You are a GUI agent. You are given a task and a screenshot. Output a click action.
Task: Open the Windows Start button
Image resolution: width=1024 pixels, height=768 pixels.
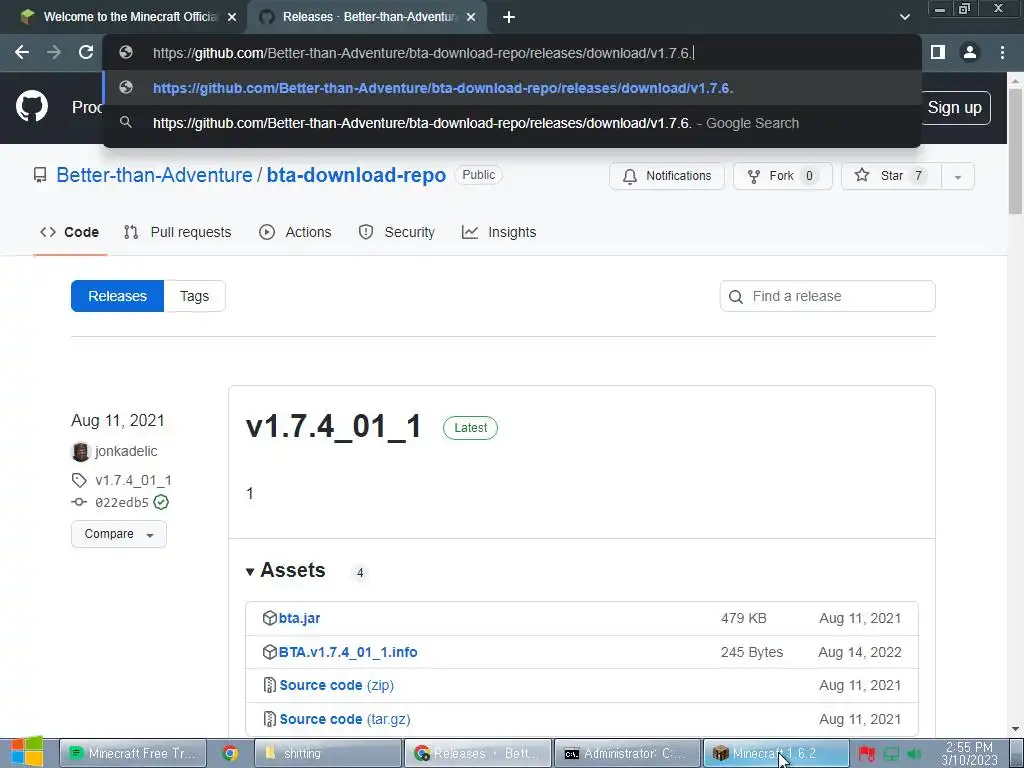tap(27, 752)
